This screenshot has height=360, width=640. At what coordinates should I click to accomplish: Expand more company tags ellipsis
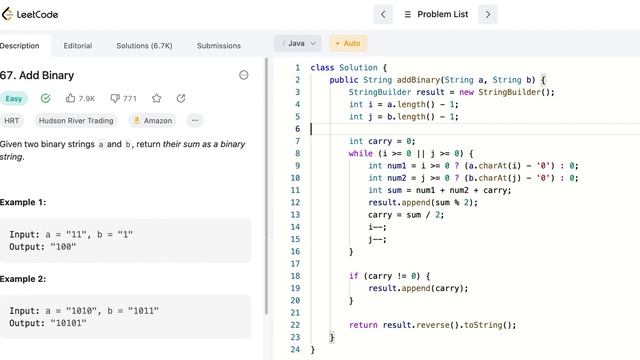point(195,121)
